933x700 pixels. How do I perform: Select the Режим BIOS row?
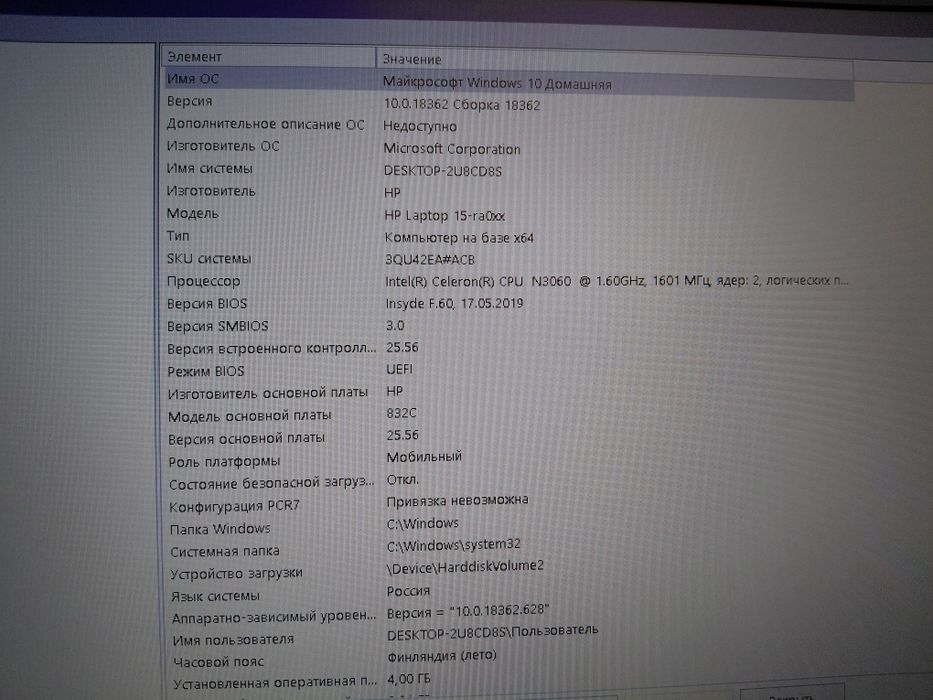tap(206, 371)
